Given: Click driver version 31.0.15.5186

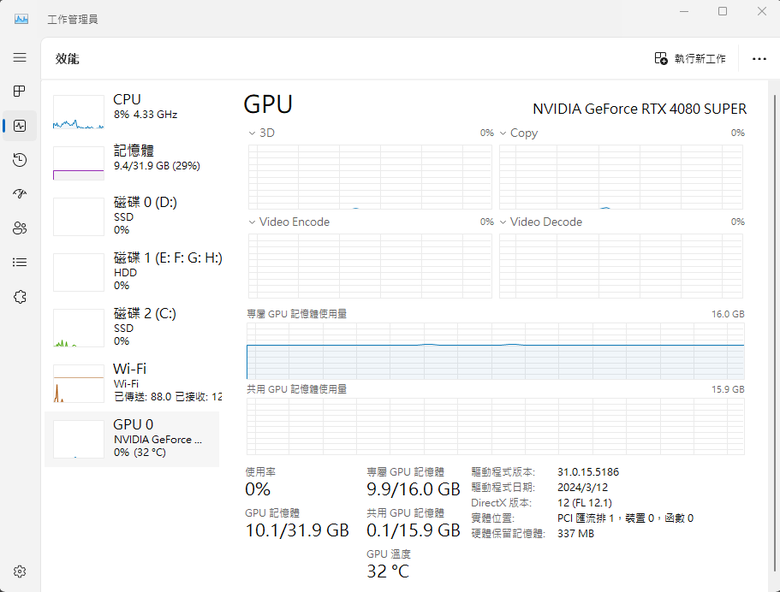Looking at the screenshot, I should click(588, 472).
